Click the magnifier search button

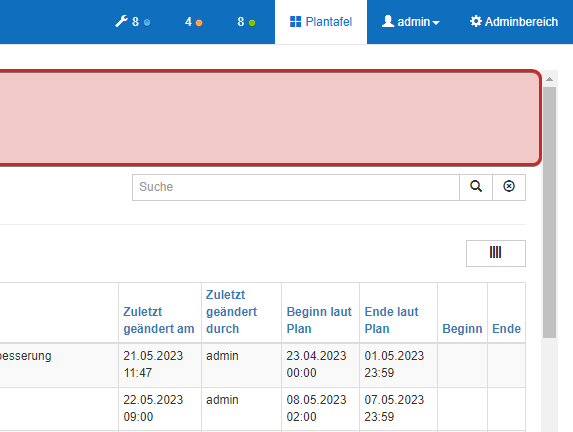[x=476, y=187]
